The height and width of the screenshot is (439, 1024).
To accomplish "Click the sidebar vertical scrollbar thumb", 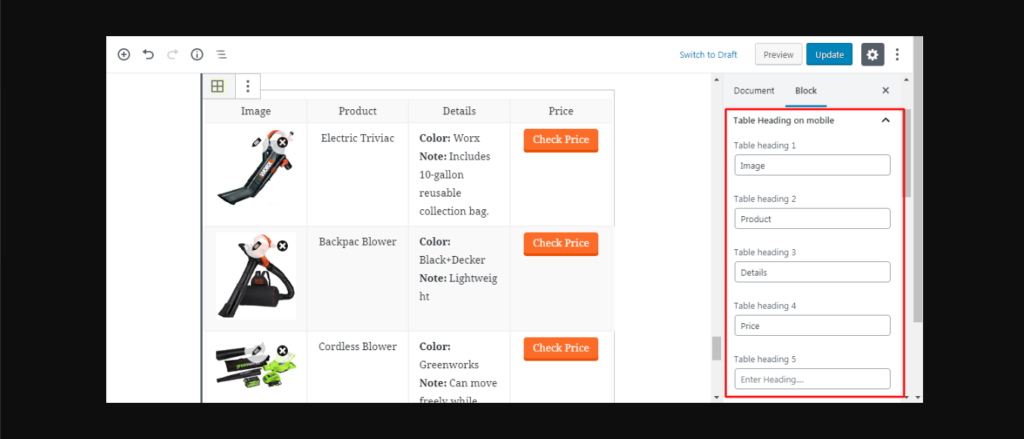I will (908, 153).
